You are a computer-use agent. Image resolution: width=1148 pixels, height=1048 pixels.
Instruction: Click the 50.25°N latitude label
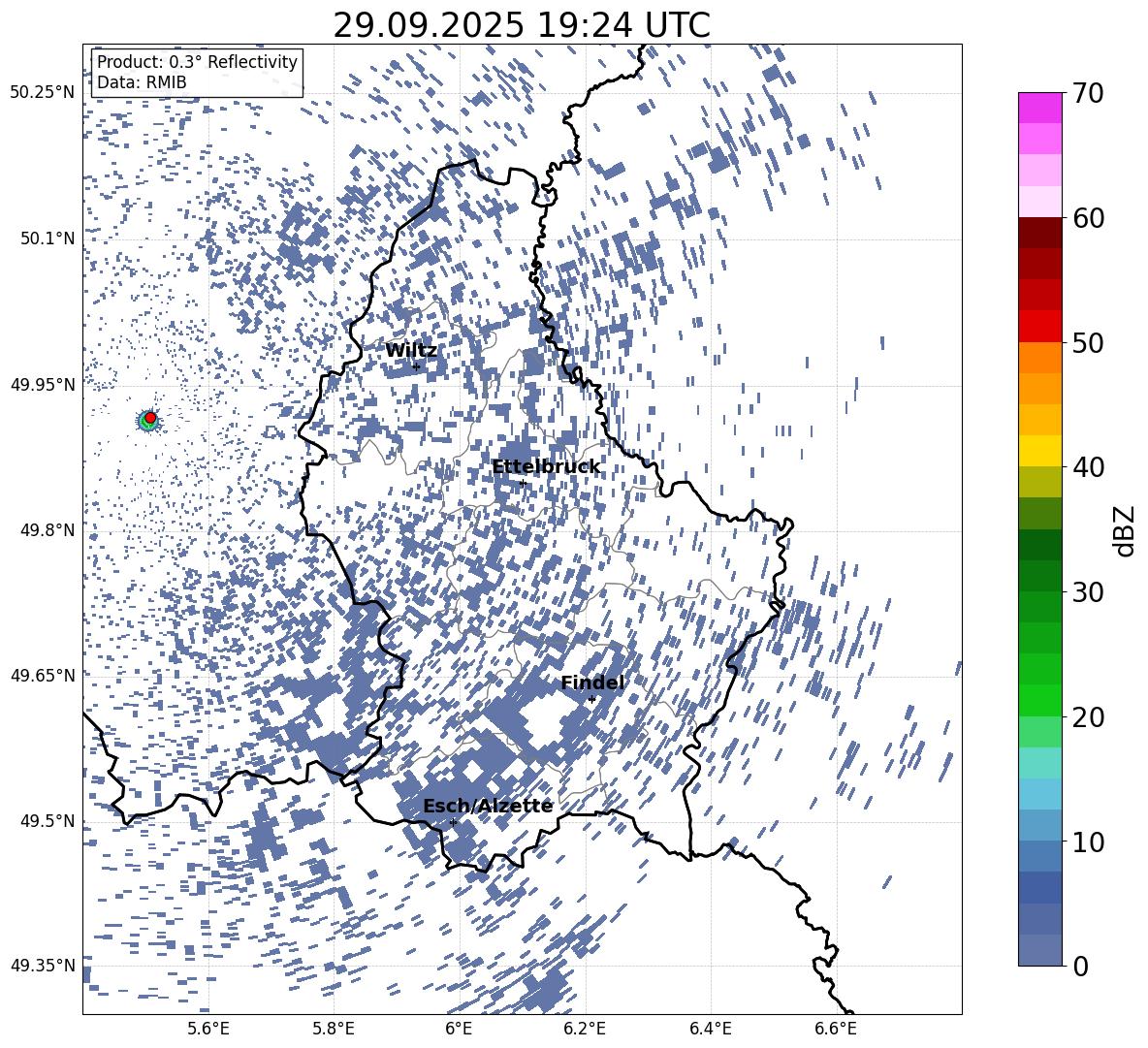43,93
